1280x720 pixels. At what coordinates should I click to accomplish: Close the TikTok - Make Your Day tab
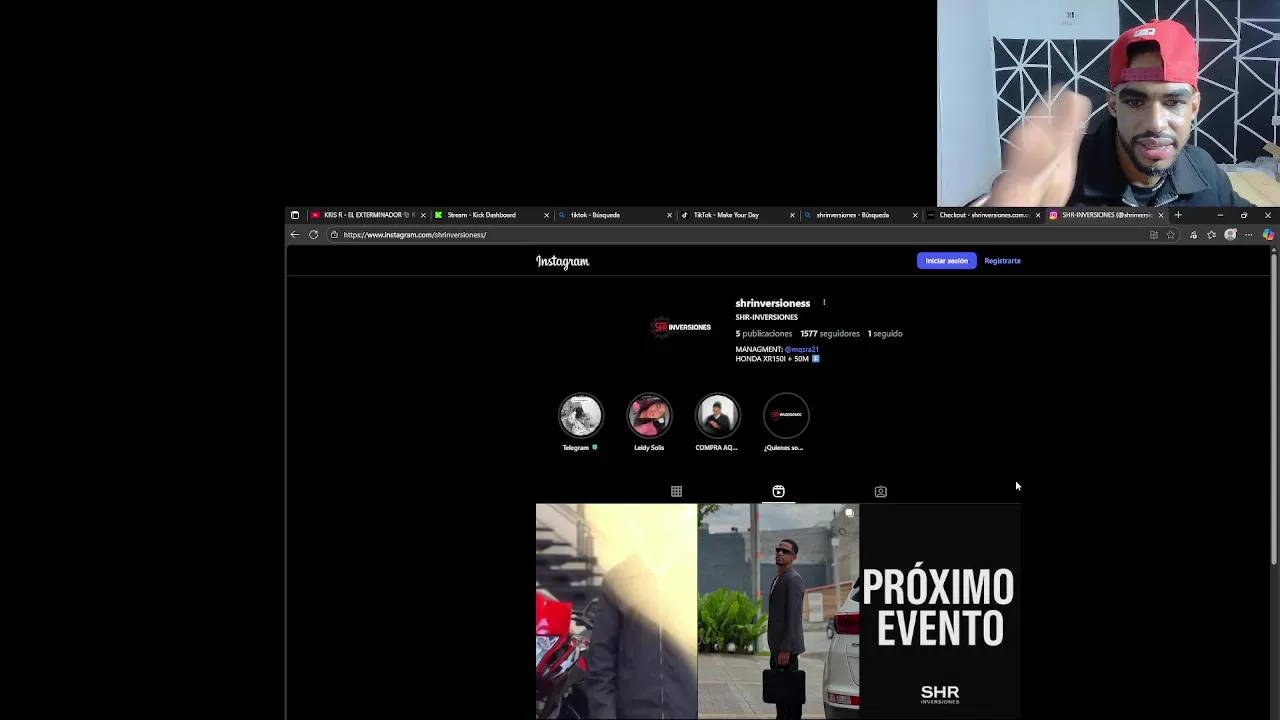pos(792,215)
